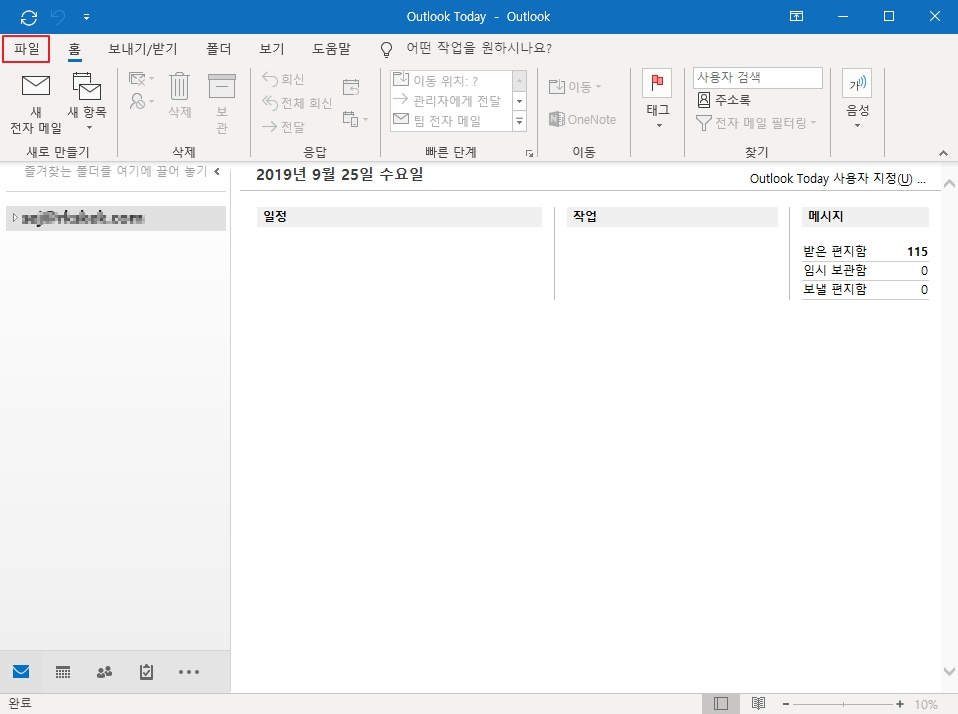
Task: Open the Customize Quick Access Toolbar dropdown
Action: coord(86,17)
